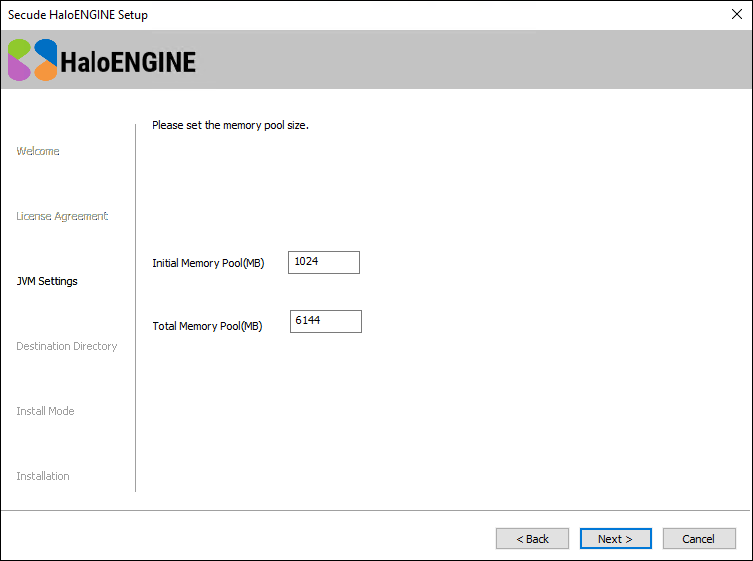Cancel the setup wizard
Screen dimensions: 753x561
click(x=698, y=539)
